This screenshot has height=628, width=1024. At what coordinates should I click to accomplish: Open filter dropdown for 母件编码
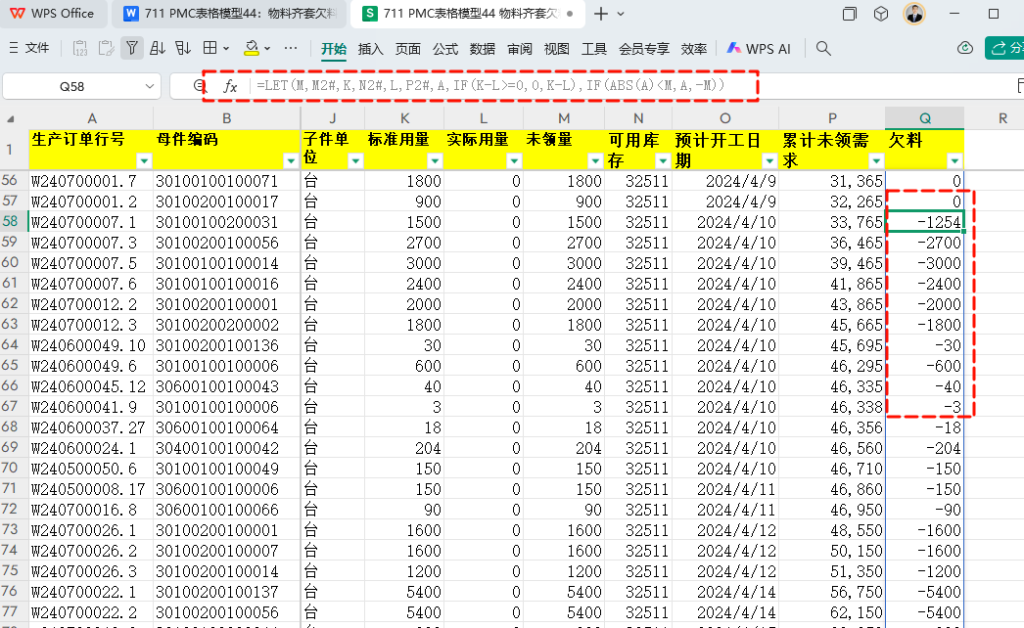(x=291, y=161)
